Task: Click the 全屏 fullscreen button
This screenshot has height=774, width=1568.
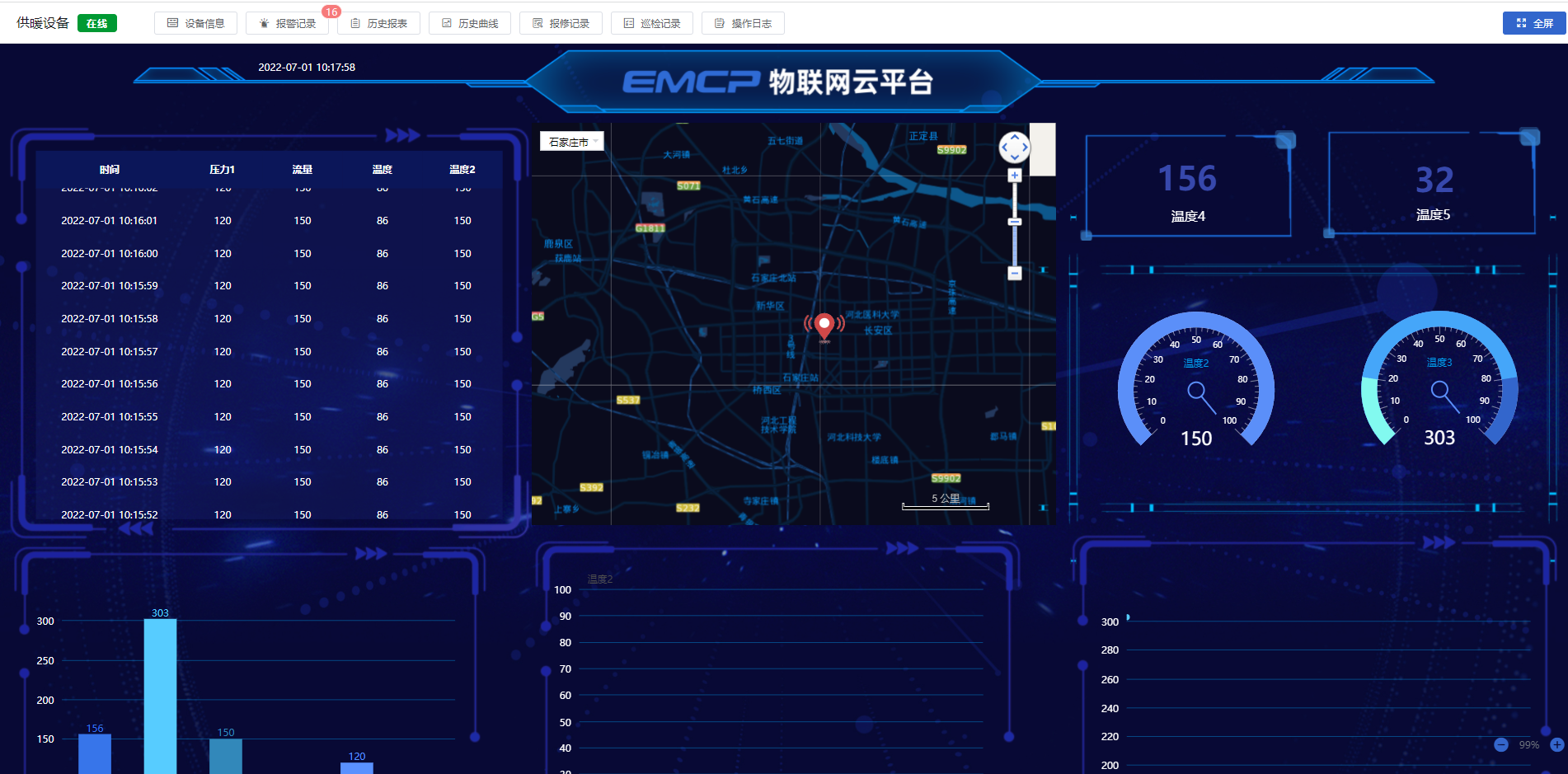Action: click(1534, 23)
